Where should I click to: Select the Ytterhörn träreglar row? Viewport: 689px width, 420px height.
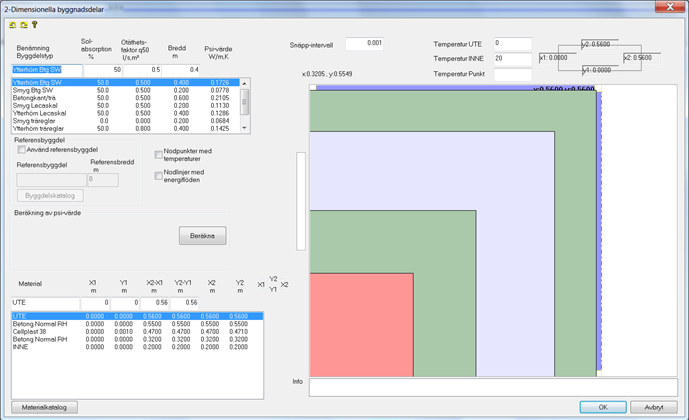125,129
